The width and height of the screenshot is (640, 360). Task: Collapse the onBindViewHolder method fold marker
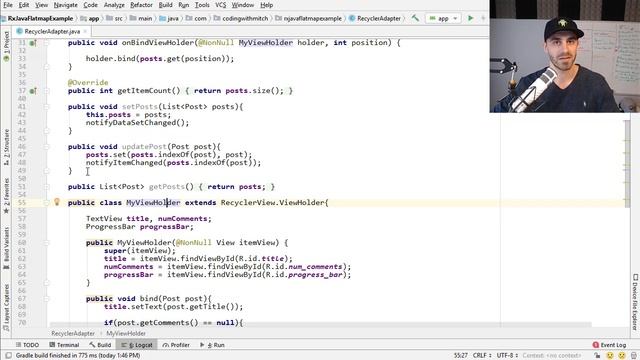click(x=46, y=43)
